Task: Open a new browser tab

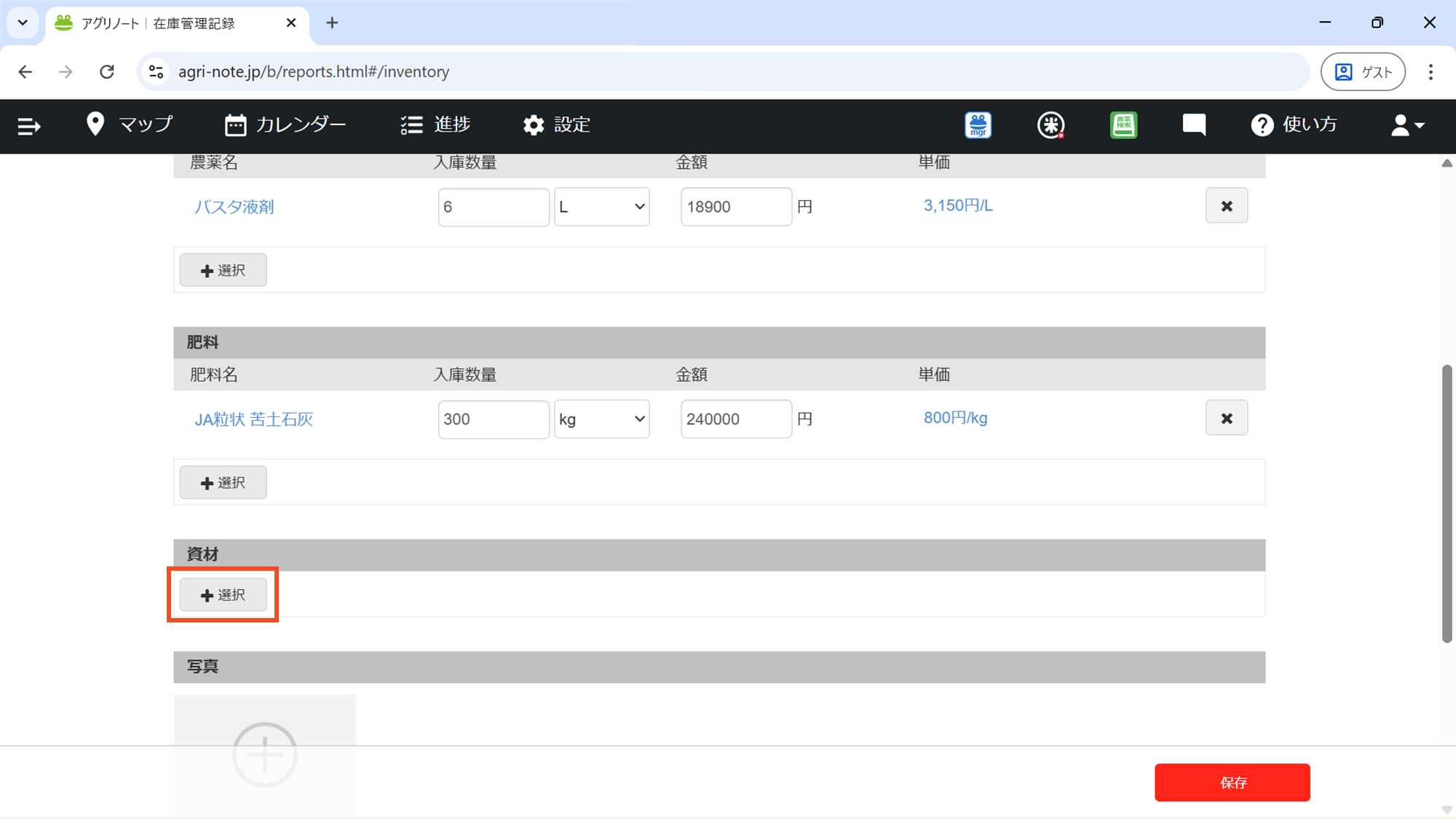Action: pos(332,23)
